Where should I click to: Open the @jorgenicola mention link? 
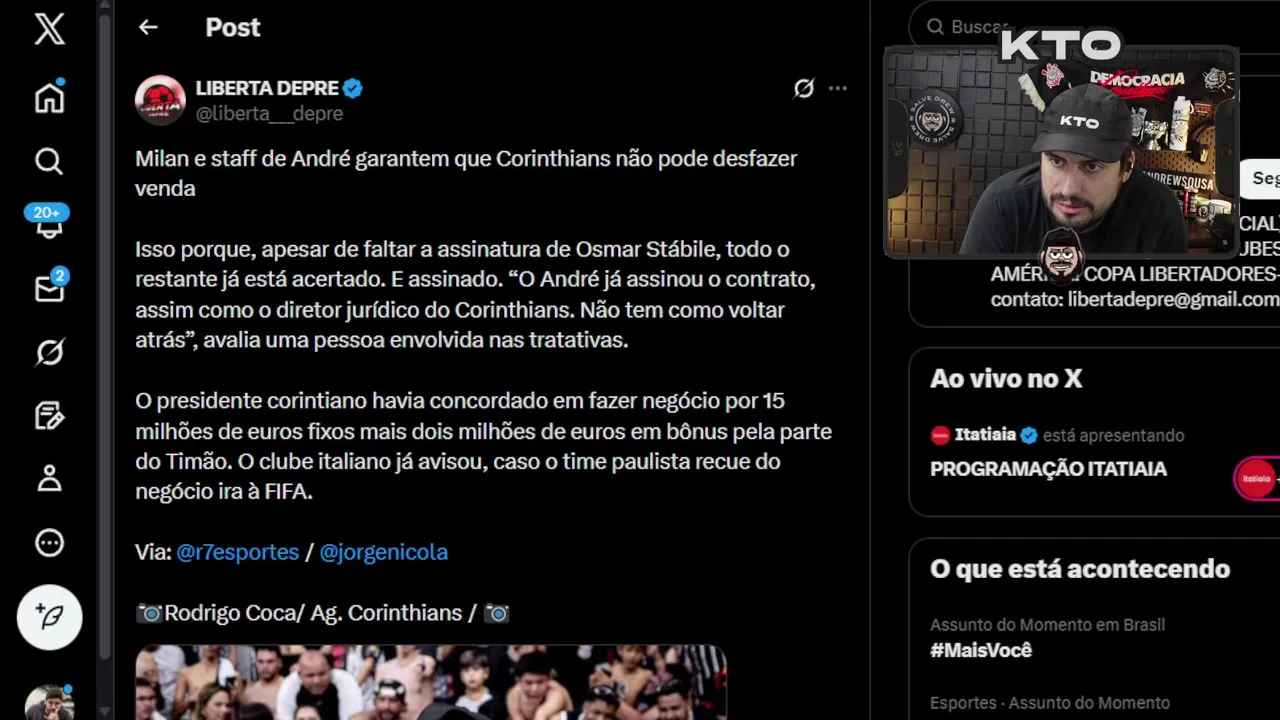(383, 552)
